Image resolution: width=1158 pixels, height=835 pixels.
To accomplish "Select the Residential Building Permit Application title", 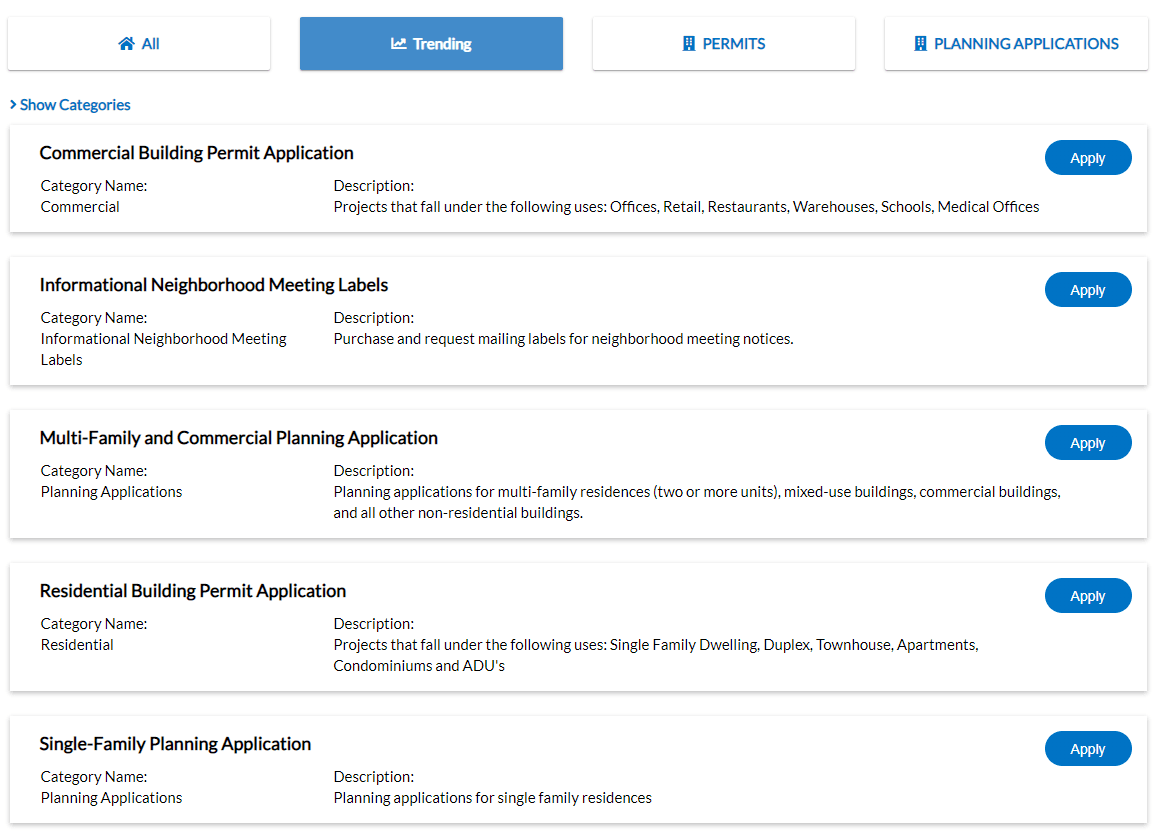I will (192, 590).
